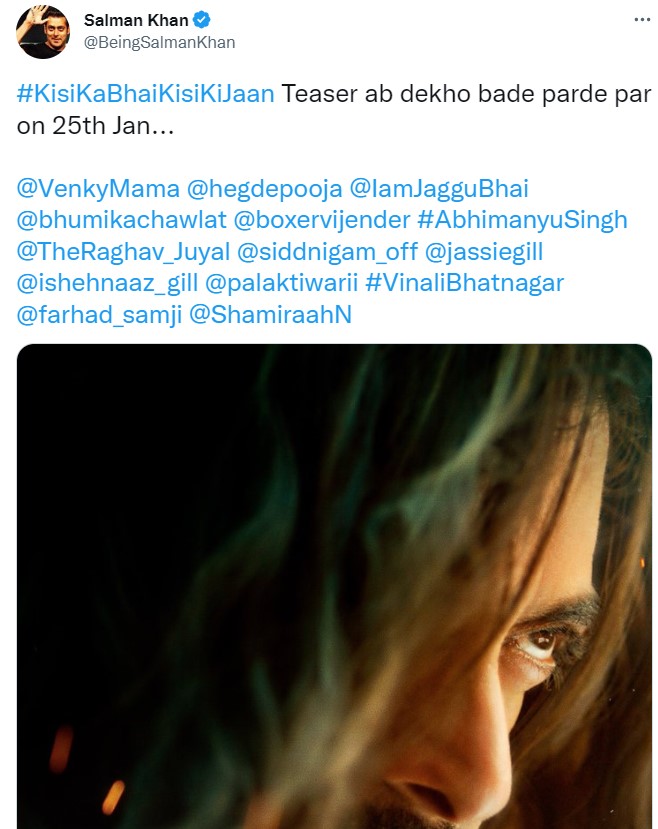Visit the @VenkyMama mention
Viewport: 658px width, 829px height.
(98, 189)
